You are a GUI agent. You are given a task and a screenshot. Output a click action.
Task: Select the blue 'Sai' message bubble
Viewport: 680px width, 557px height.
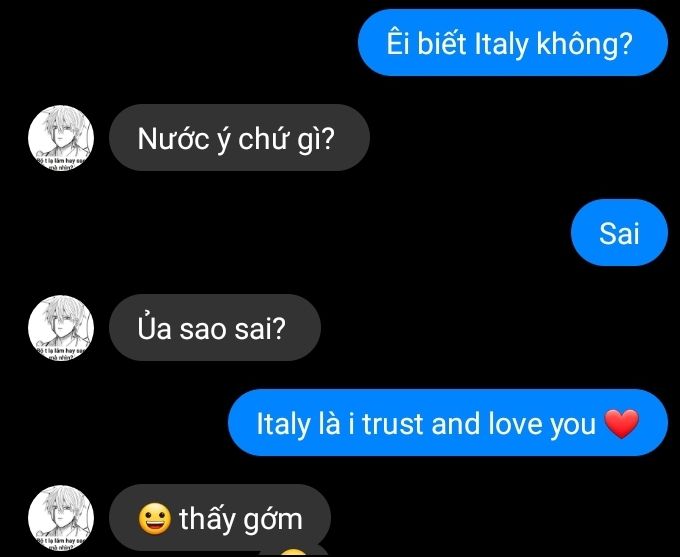[x=619, y=233]
